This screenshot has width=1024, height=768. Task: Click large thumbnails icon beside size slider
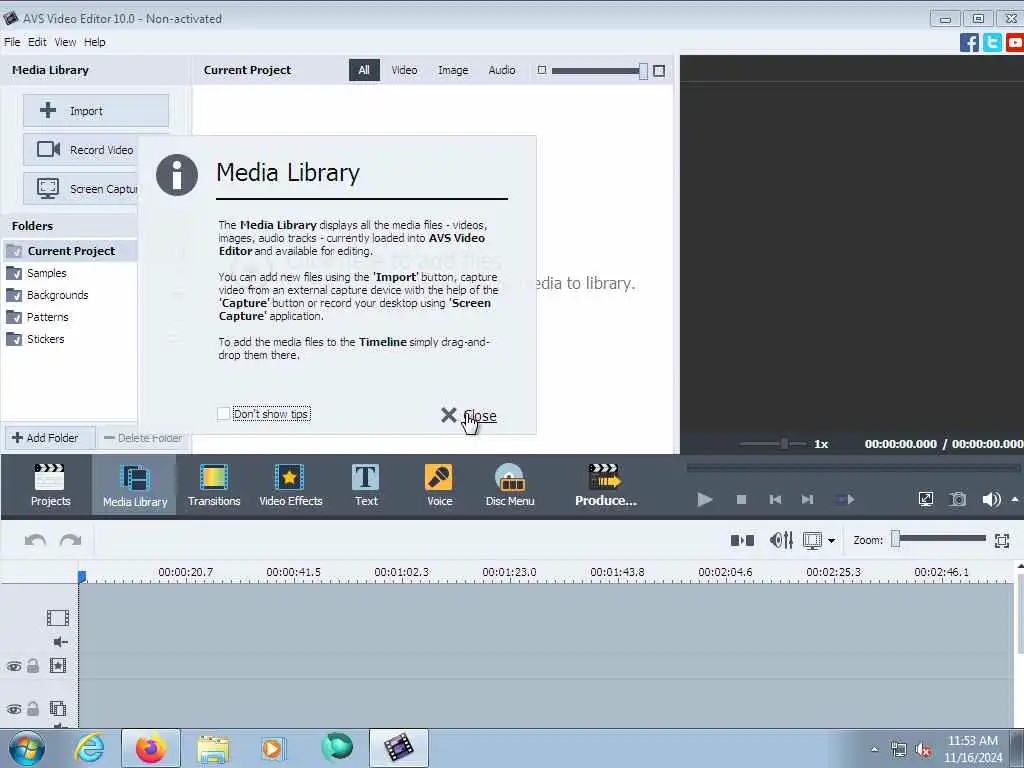tap(659, 71)
